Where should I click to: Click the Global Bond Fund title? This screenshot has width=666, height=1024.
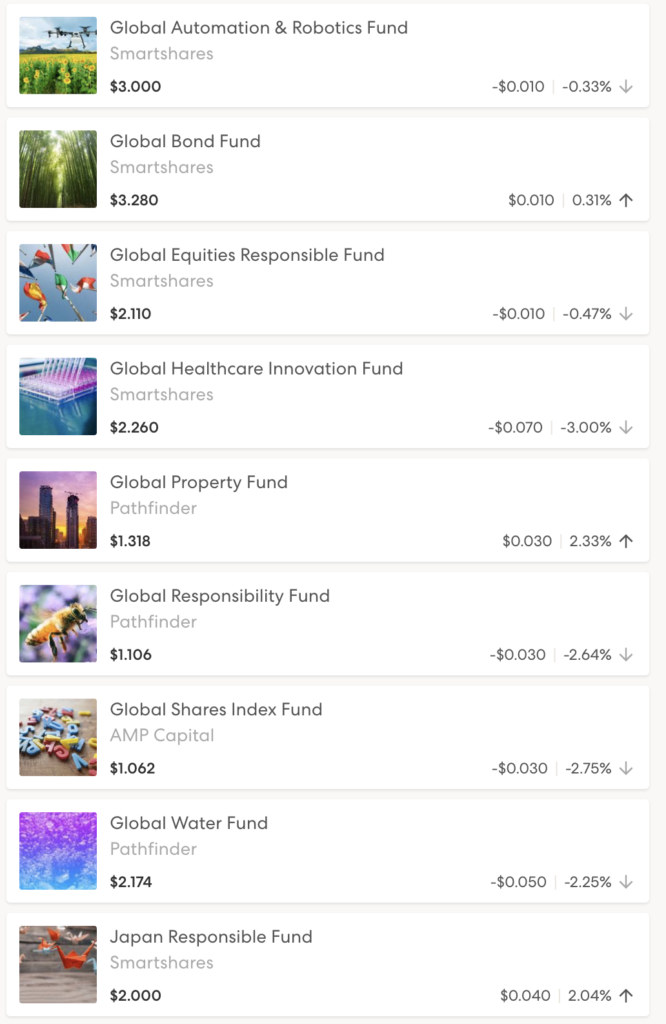coord(185,141)
